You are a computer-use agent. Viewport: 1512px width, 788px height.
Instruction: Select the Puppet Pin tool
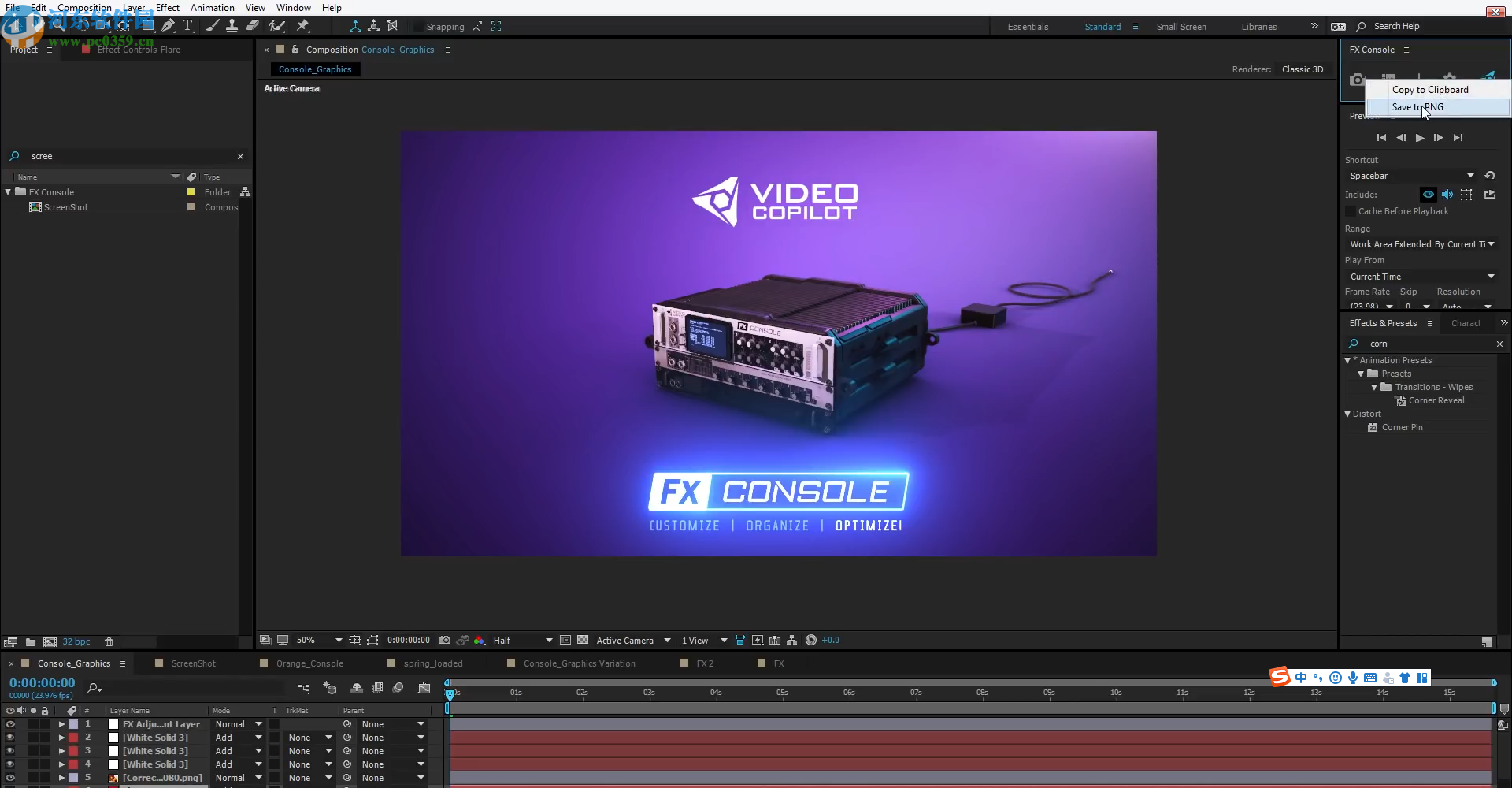[302, 25]
